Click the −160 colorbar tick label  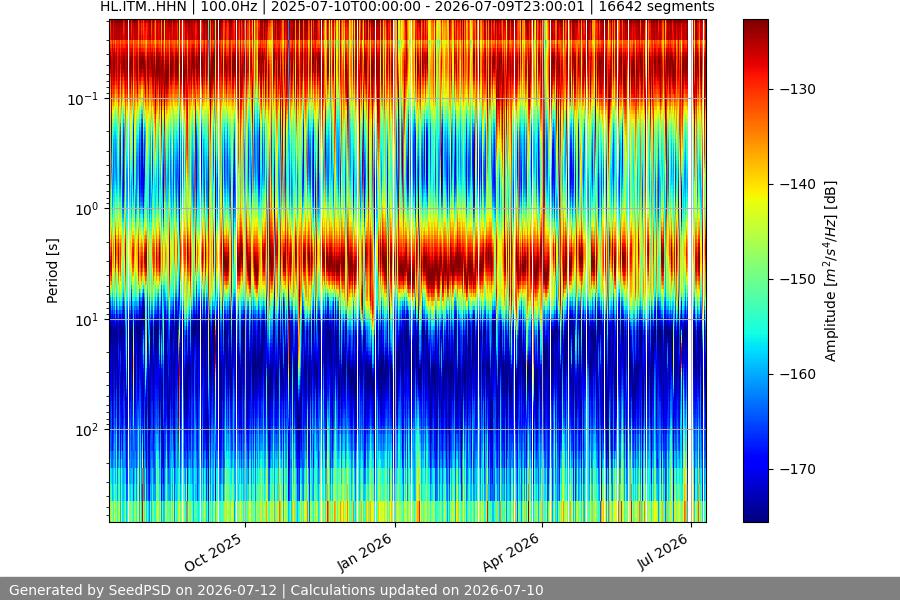798,374
